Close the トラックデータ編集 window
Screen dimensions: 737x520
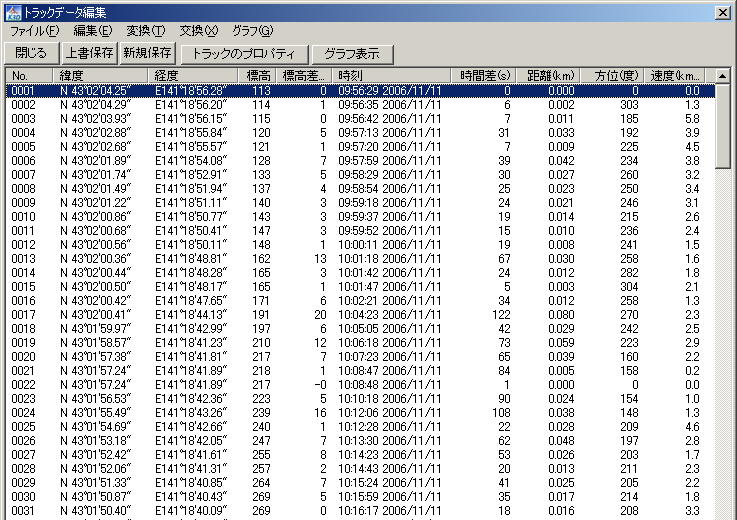(x=722, y=12)
